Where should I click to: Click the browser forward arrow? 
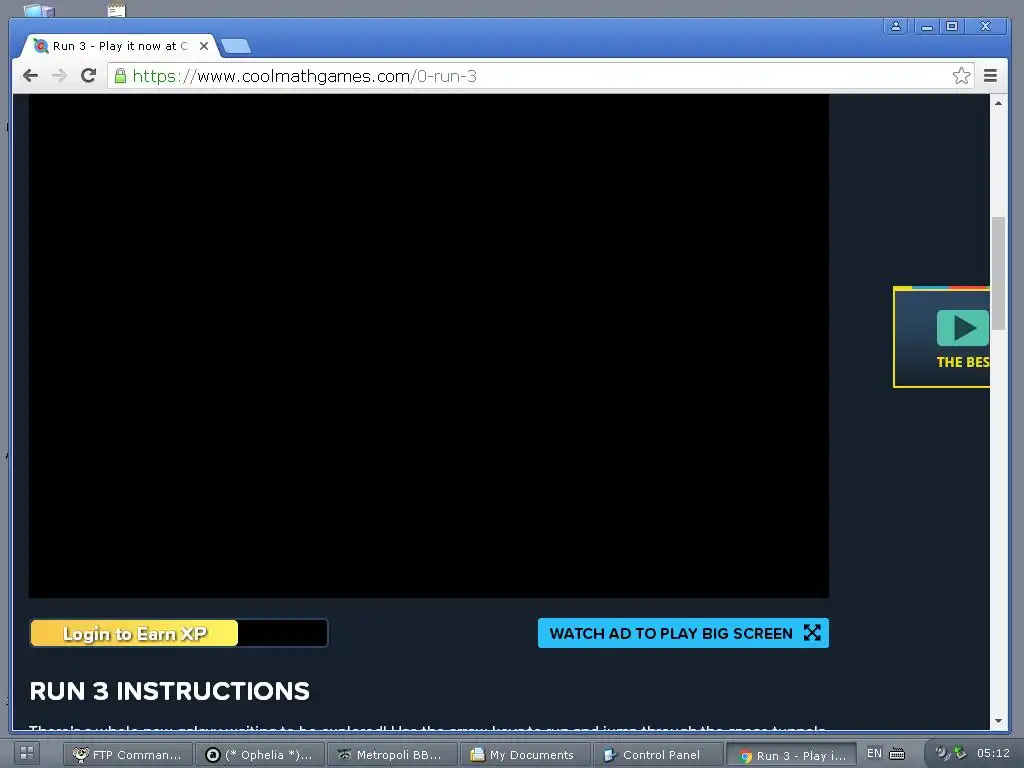click(x=59, y=76)
